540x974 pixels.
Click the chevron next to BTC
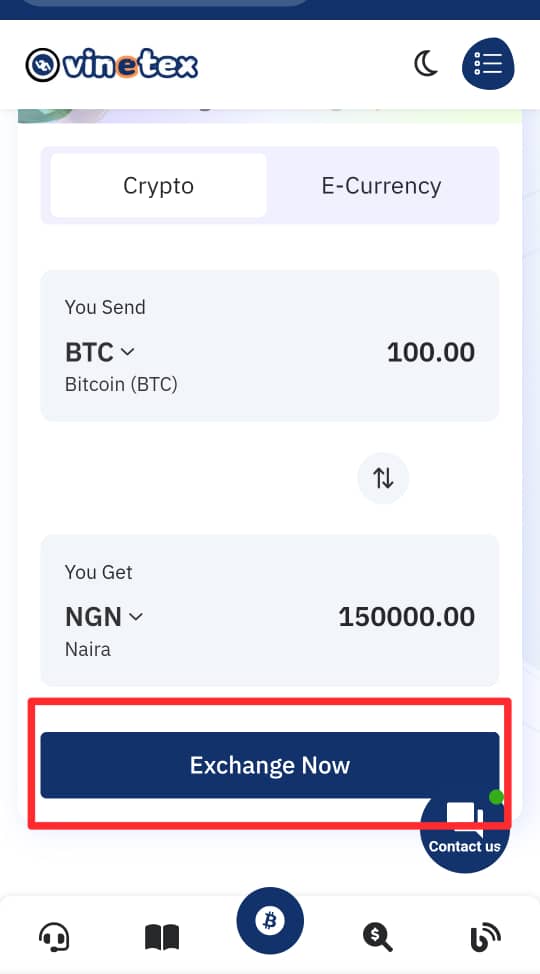pos(127,352)
